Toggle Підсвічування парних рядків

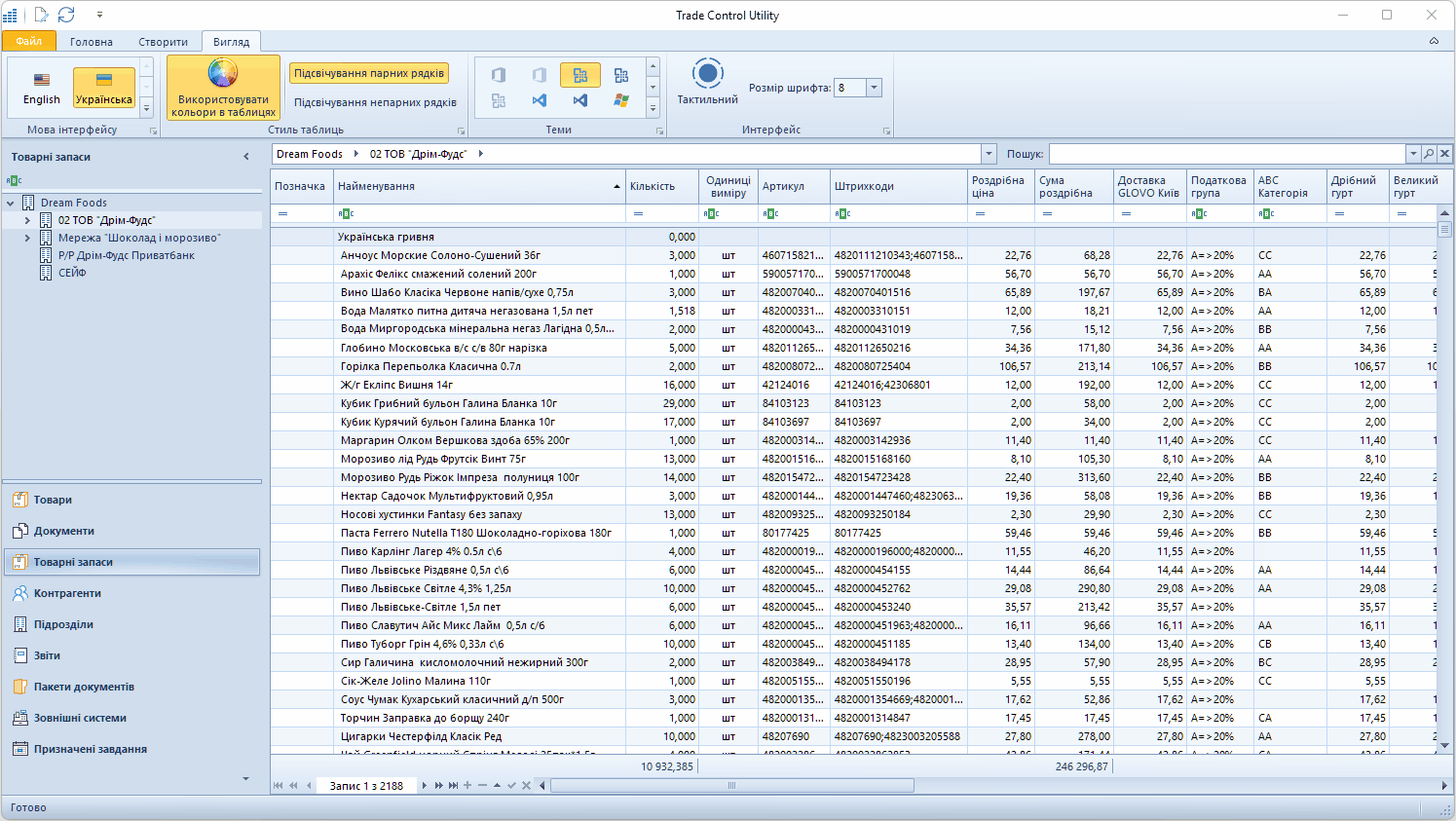(369, 73)
